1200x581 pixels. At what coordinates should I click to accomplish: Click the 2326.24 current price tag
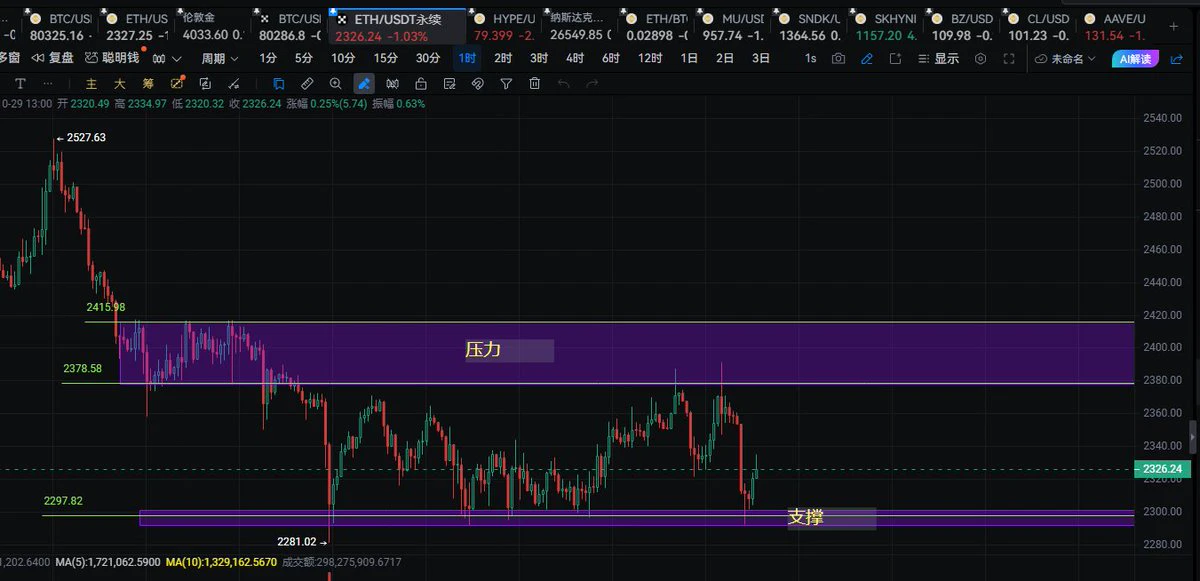tap(1161, 469)
